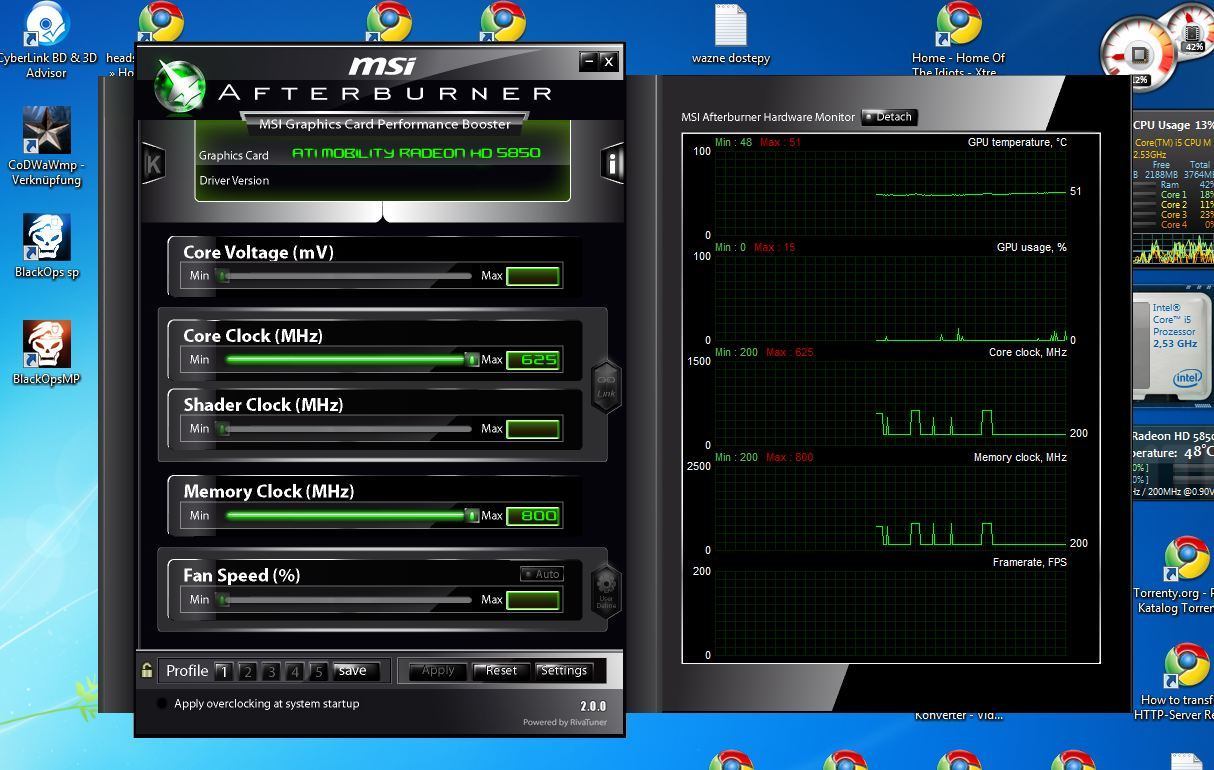
Task: Focus the Fan Speed value field
Action: tap(533, 600)
